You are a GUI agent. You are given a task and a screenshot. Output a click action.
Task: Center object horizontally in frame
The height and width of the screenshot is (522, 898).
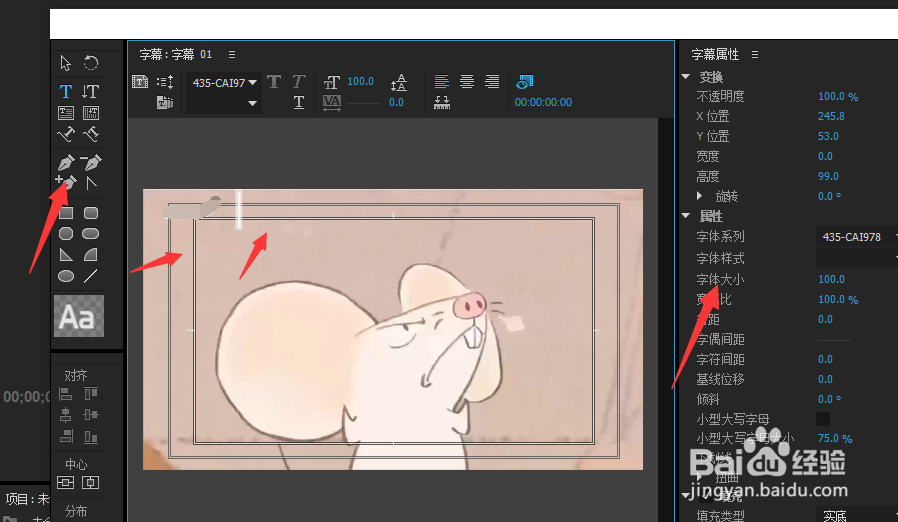pos(90,482)
